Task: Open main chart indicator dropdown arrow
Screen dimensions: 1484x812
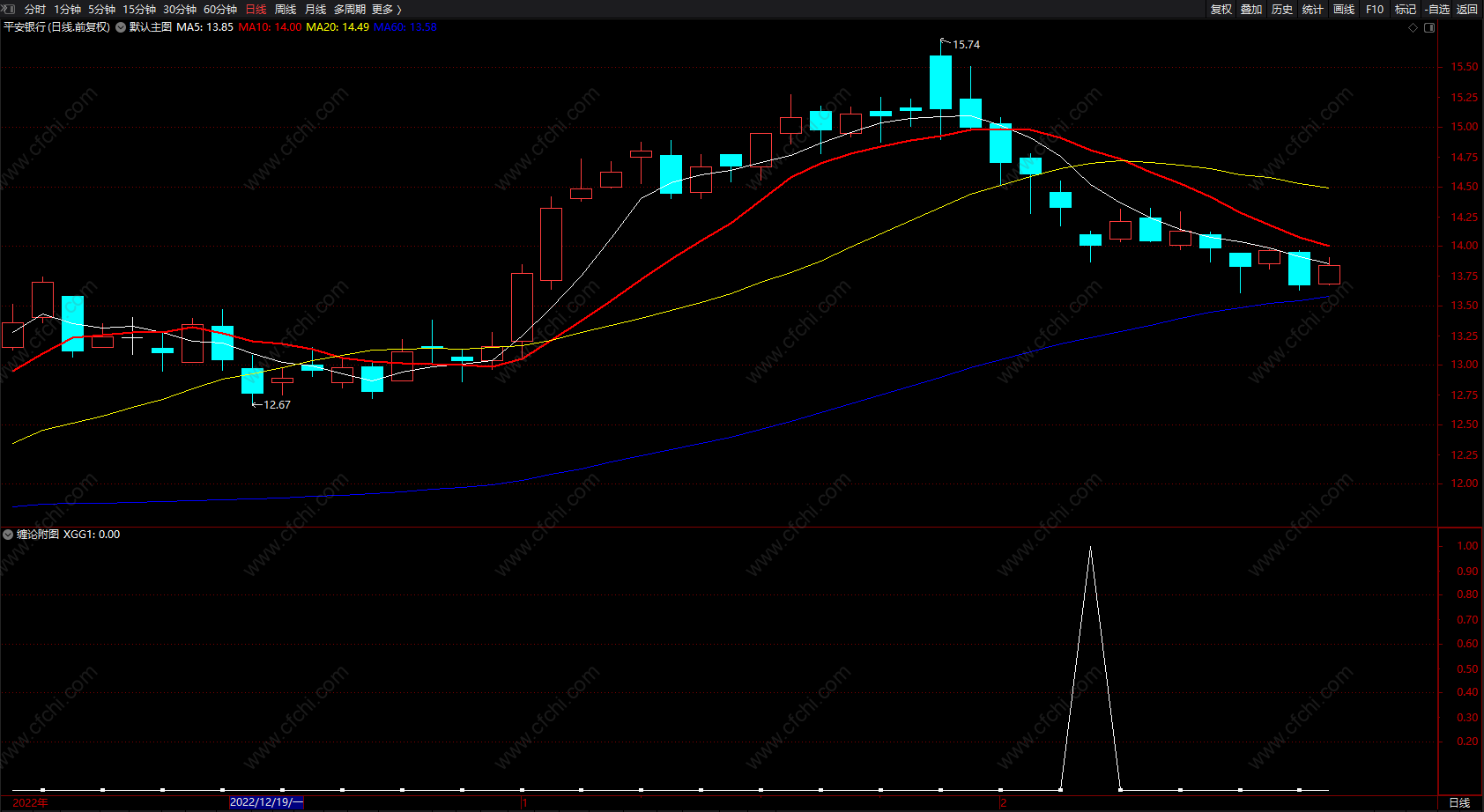Action: 121,27
